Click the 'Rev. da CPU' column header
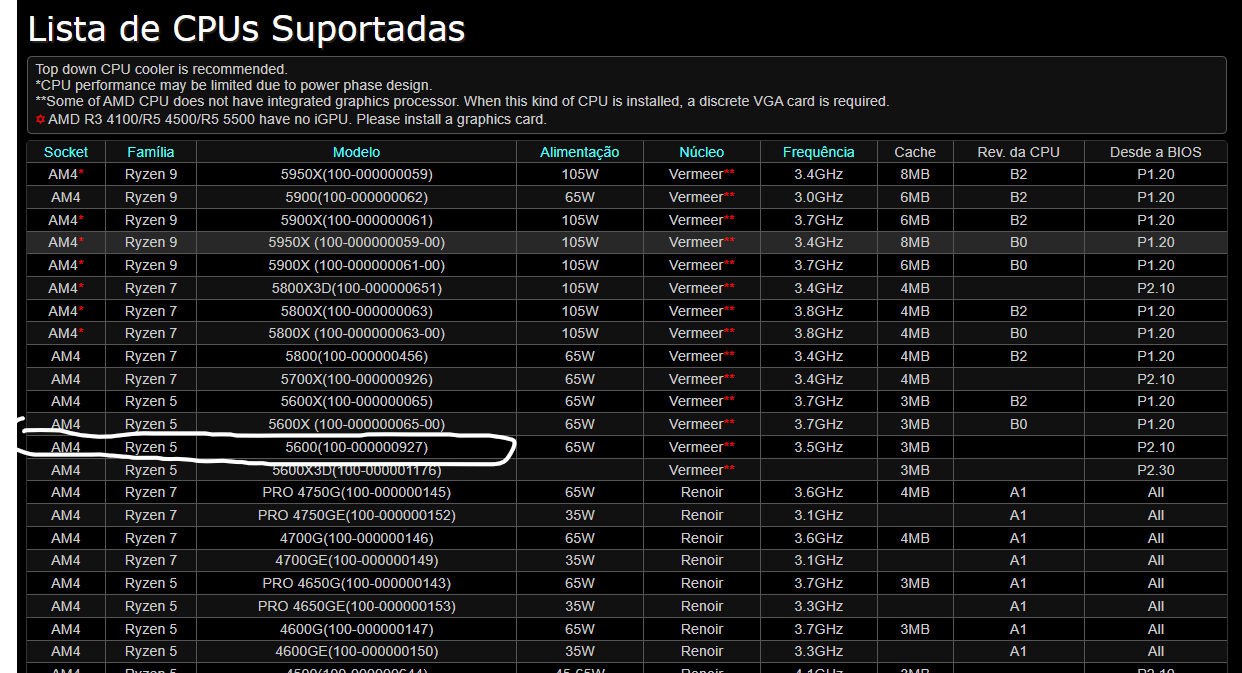Viewport: 1242px width, 673px height. click(x=1018, y=152)
